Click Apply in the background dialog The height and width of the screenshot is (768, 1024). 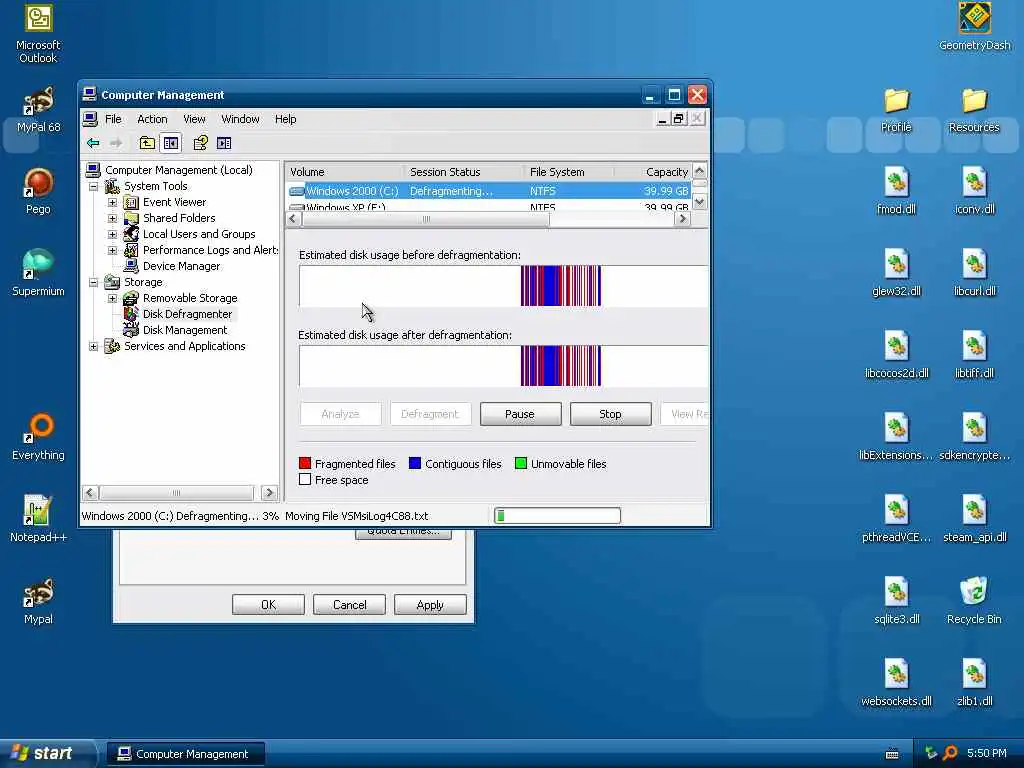point(430,605)
